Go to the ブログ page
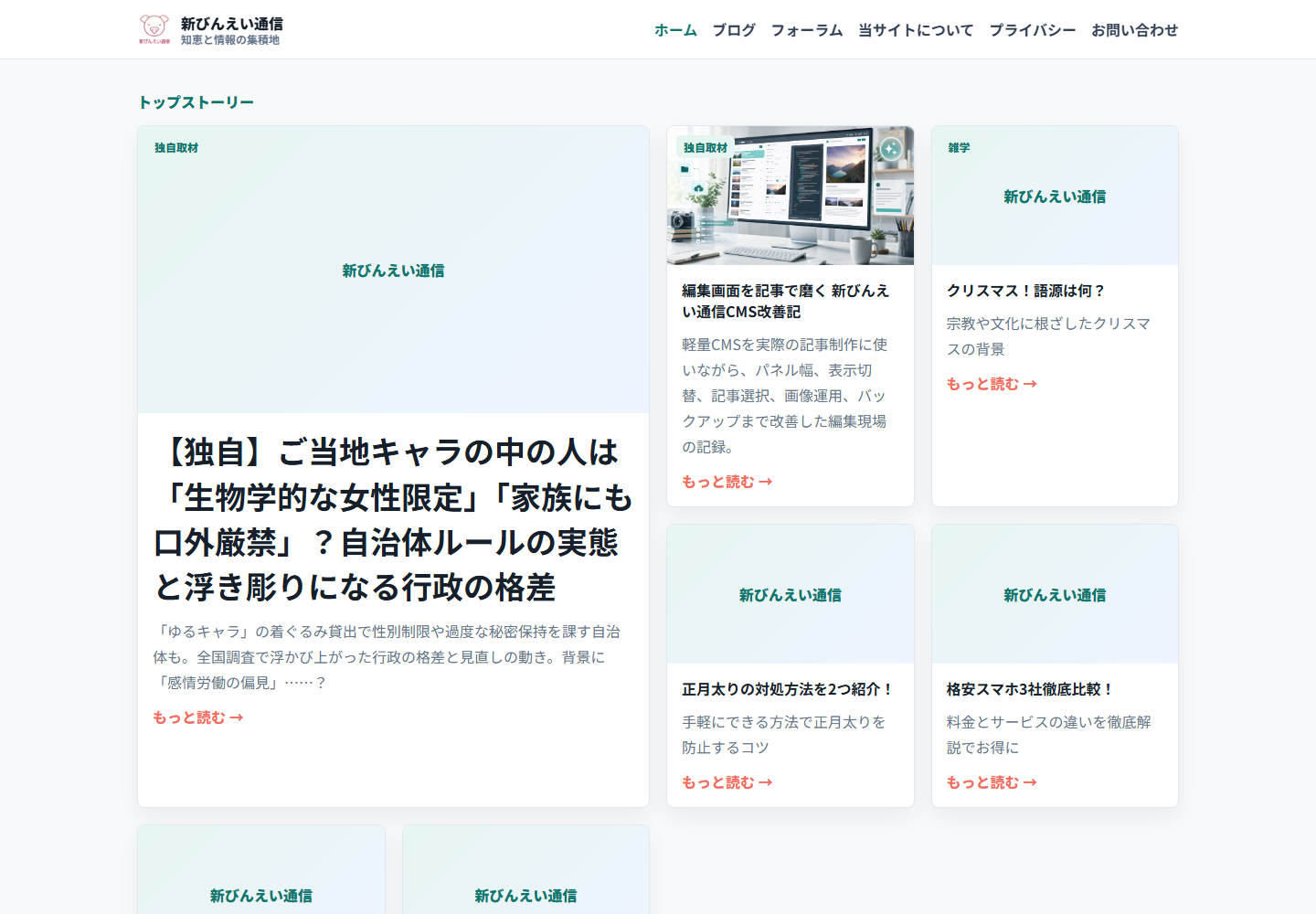The height and width of the screenshot is (914, 1316). tap(734, 30)
